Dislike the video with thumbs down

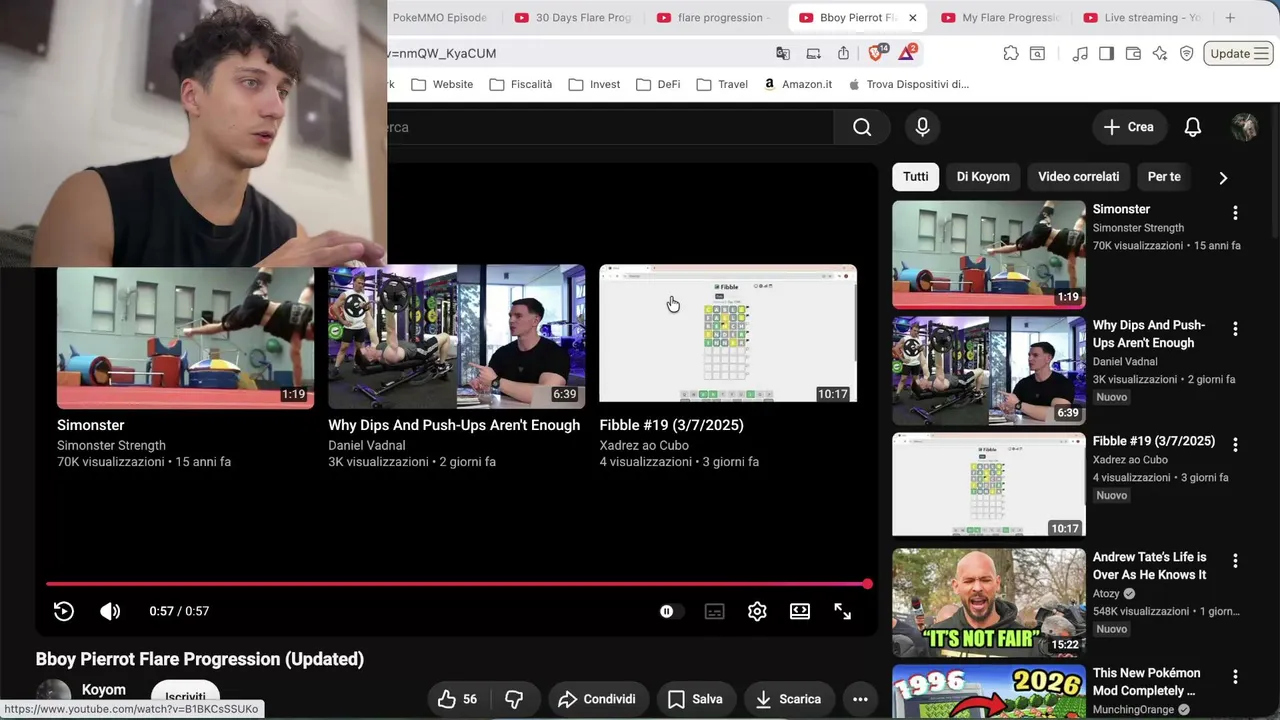(x=515, y=699)
